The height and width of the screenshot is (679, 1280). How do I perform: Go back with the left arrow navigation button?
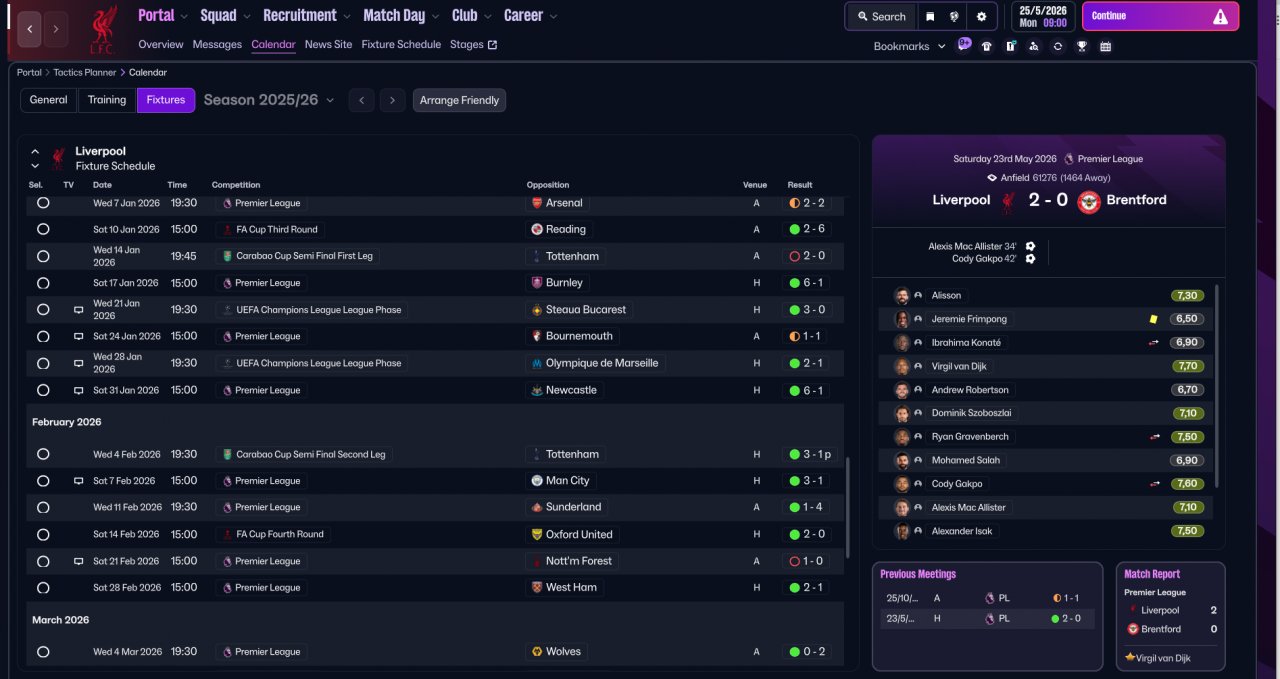coord(30,29)
